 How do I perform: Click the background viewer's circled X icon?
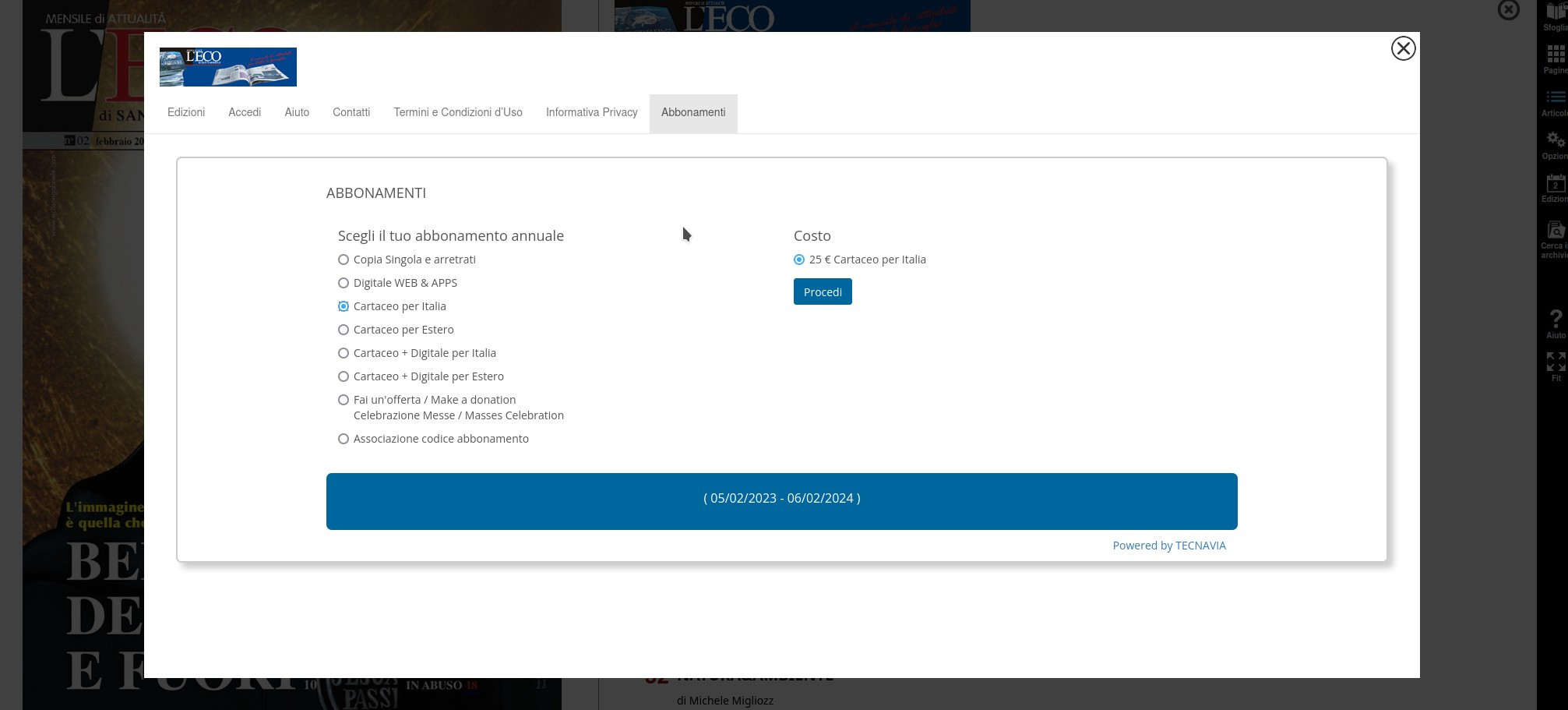click(x=1509, y=9)
